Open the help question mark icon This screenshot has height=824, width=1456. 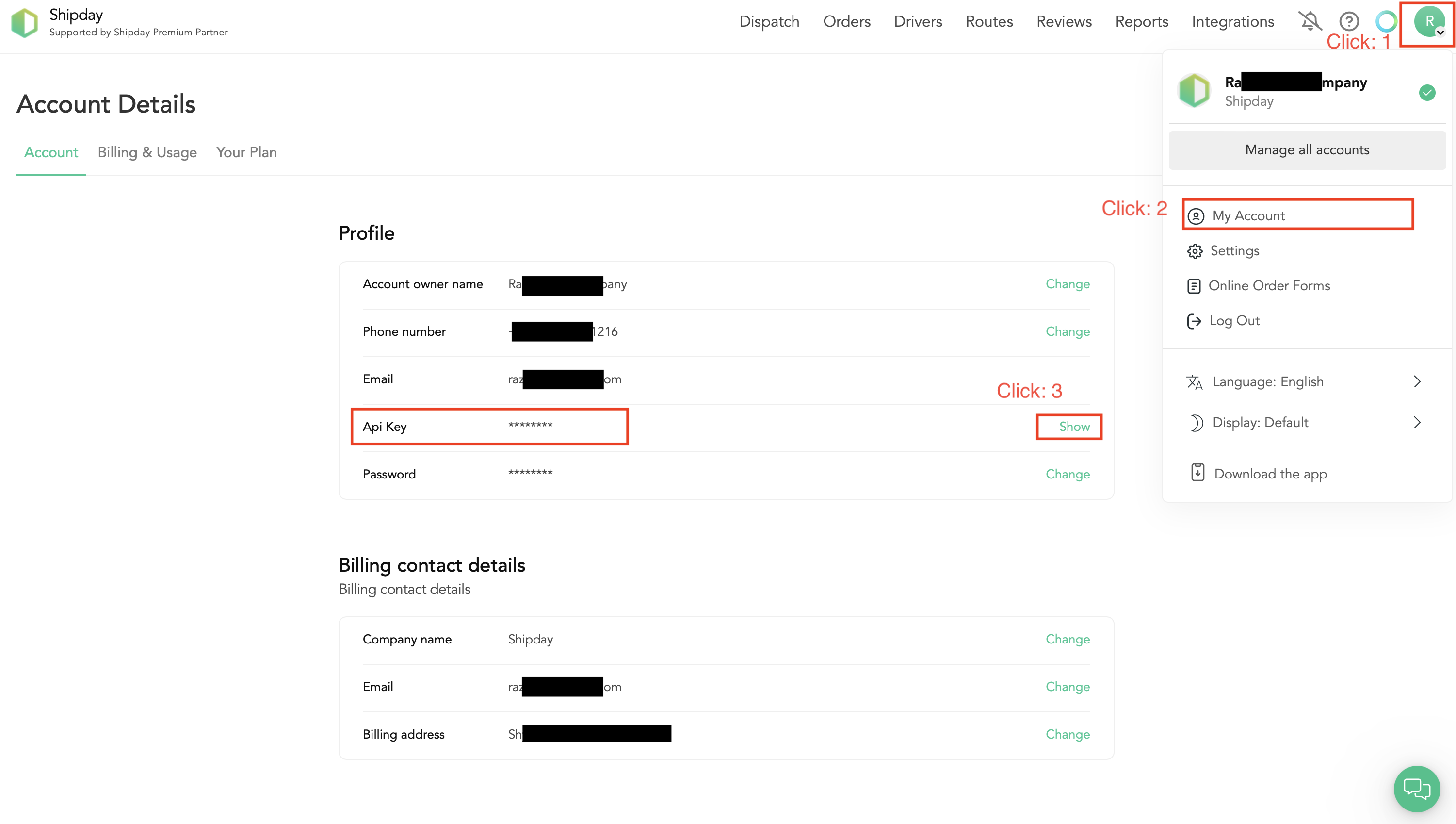click(x=1348, y=21)
